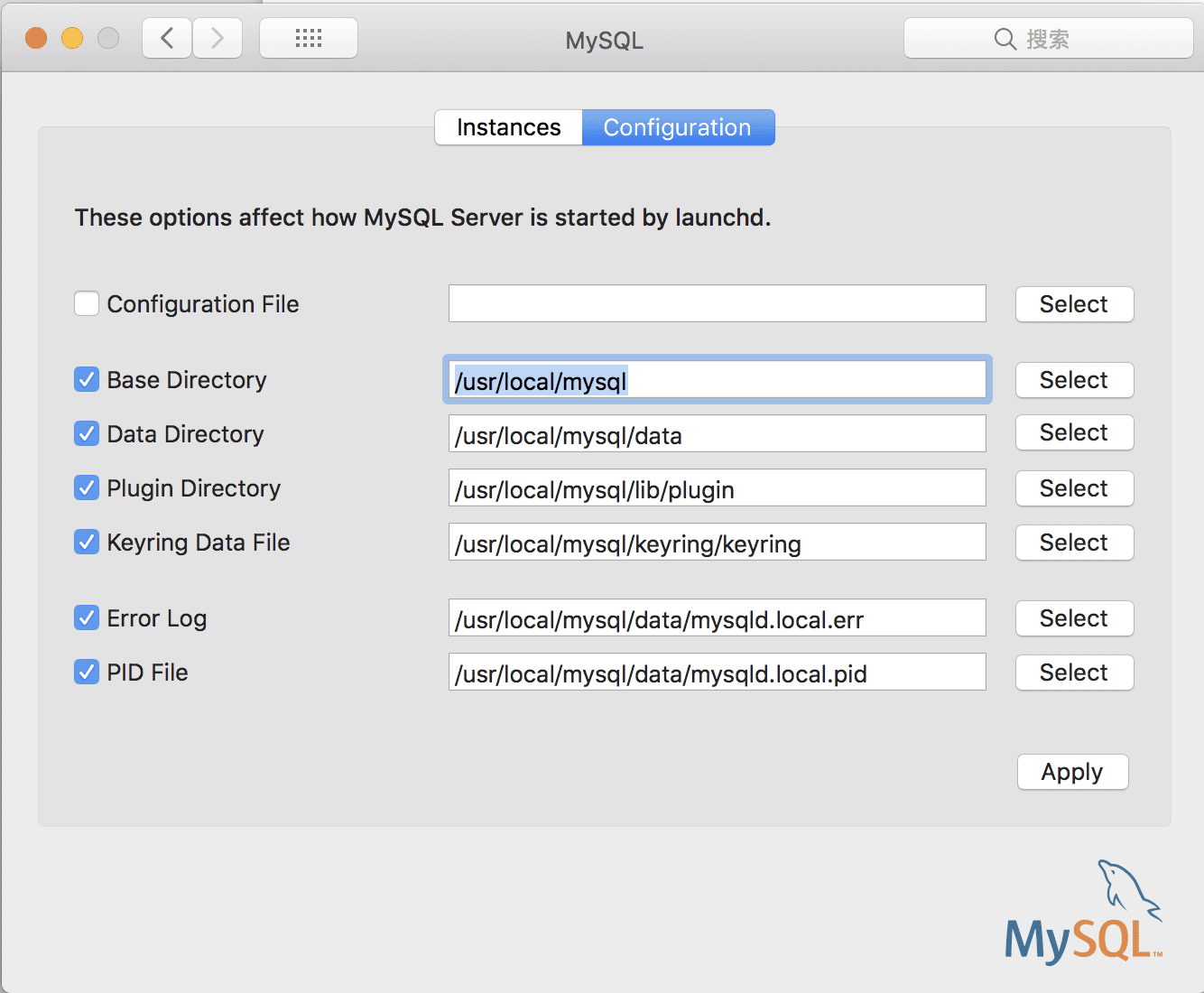1204x993 pixels.
Task: Click Select beside Plugin Directory path
Action: click(1074, 488)
